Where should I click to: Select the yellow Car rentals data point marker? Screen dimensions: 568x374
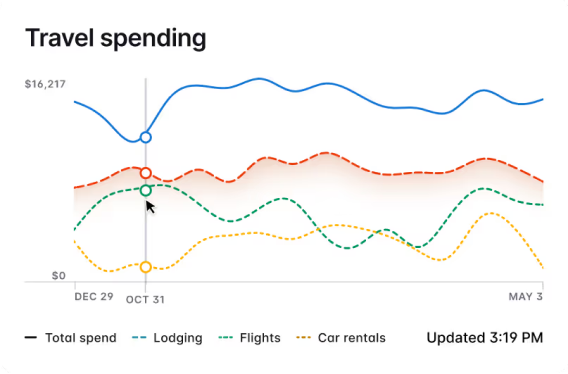pyautogui.click(x=146, y=267)
